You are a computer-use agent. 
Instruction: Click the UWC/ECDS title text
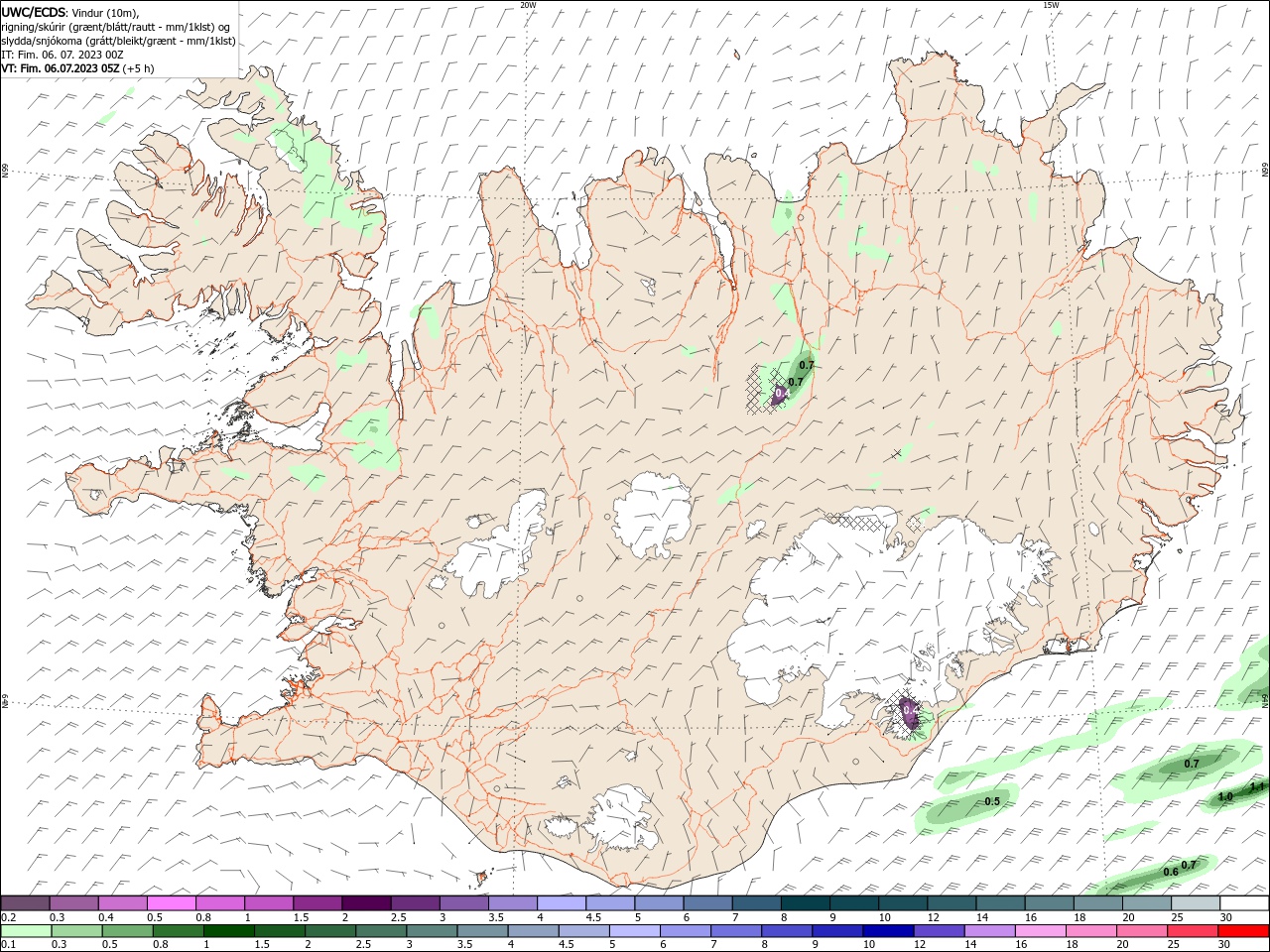point(34,12)
